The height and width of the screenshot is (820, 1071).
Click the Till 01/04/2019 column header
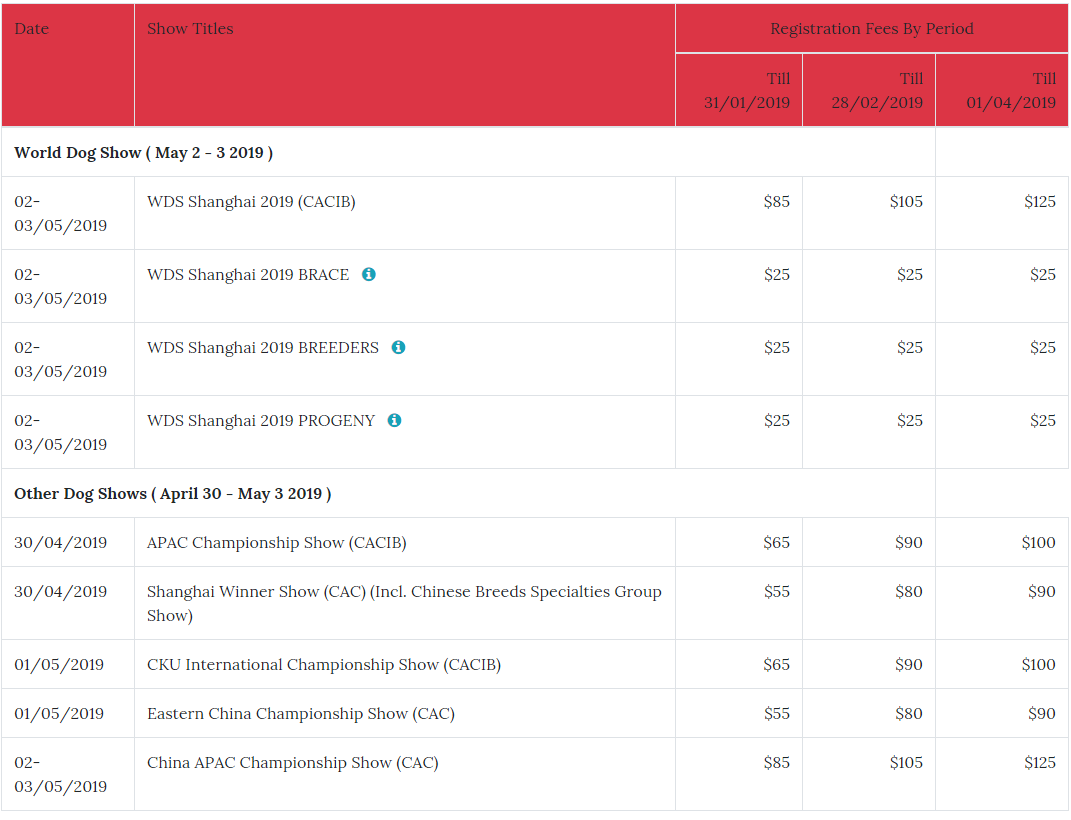(x=1010, y=90)
